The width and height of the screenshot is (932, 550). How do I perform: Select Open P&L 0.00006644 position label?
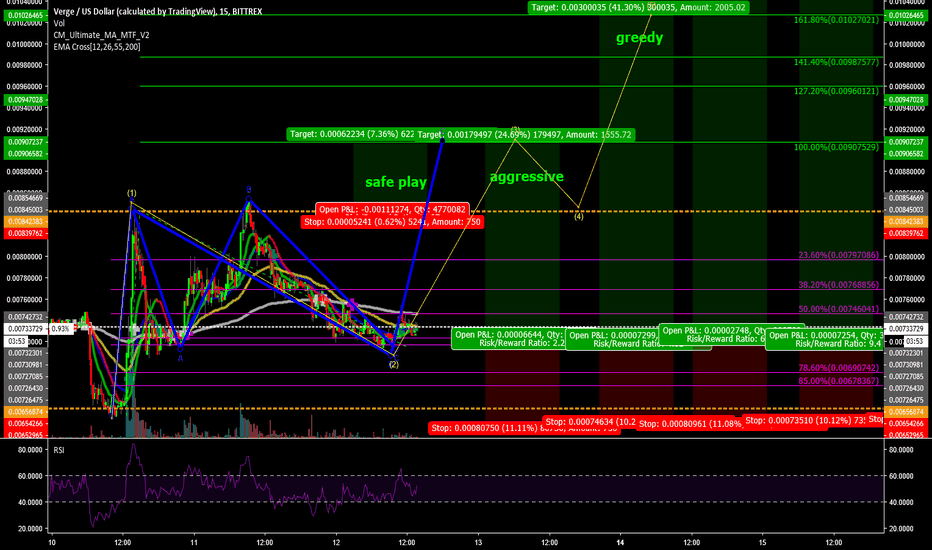[508, 339]
